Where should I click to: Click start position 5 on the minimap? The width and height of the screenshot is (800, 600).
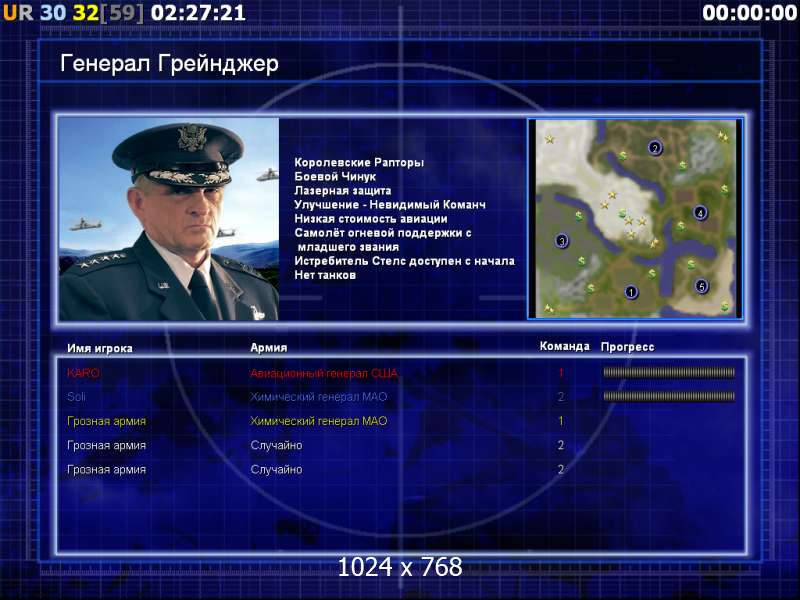point(702,286)
